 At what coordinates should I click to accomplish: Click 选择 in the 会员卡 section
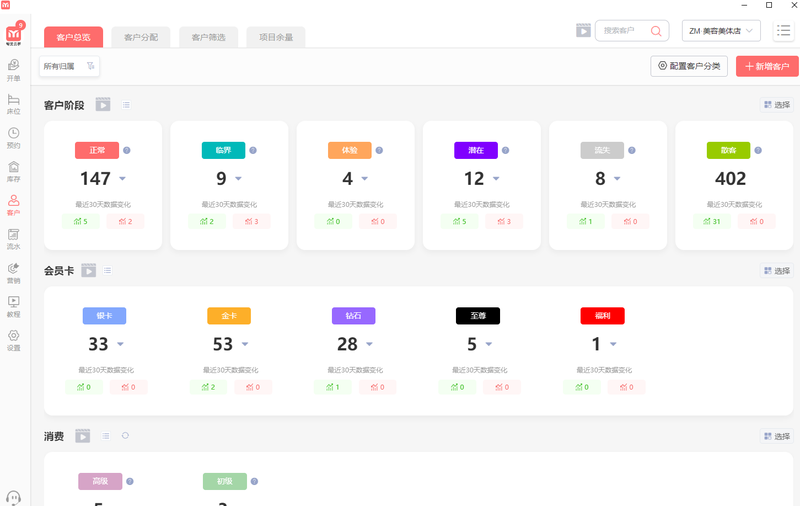click(x=777, y=270)
